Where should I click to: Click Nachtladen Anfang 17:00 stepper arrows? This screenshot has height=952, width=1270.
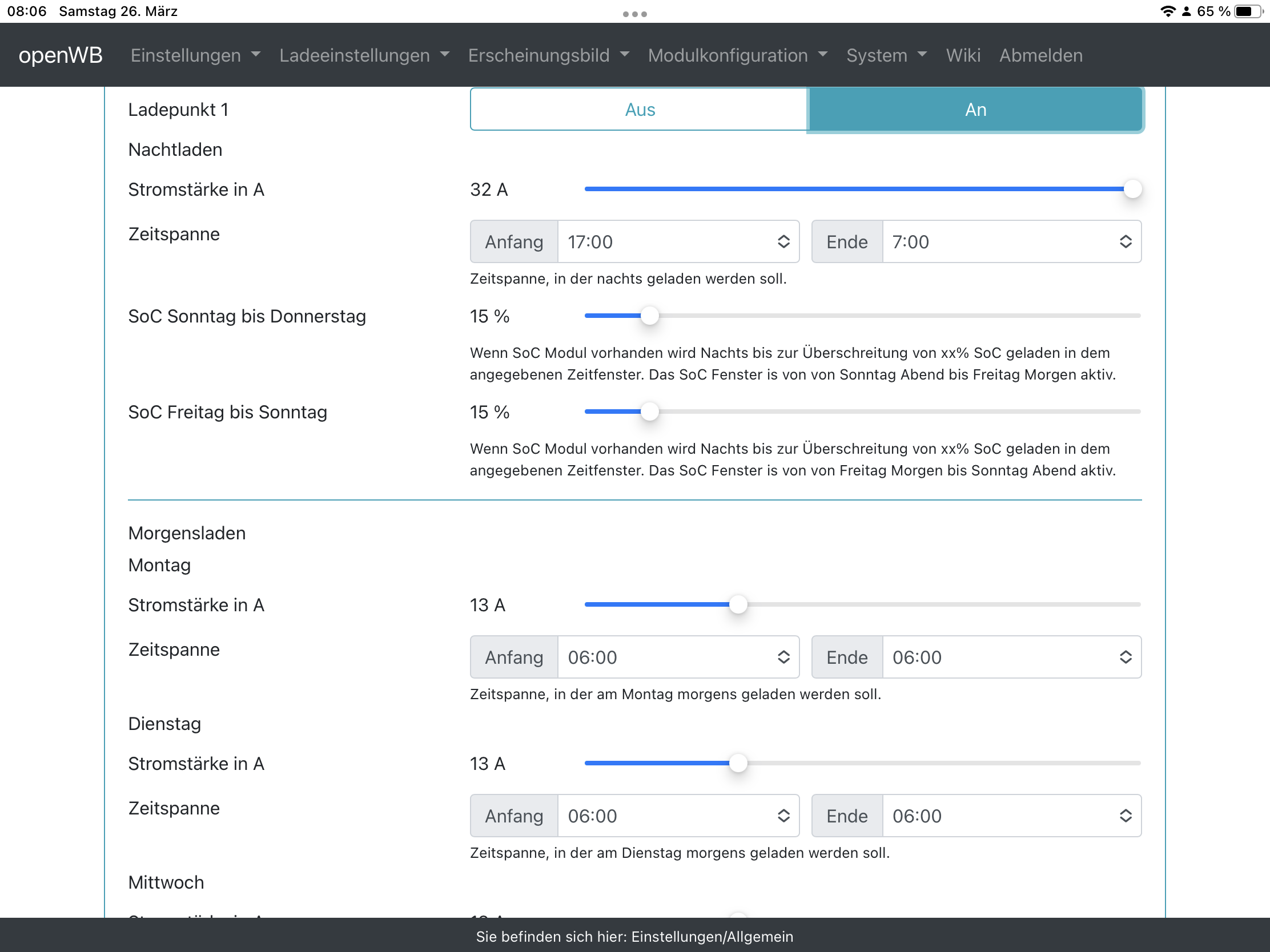[783, 241]
